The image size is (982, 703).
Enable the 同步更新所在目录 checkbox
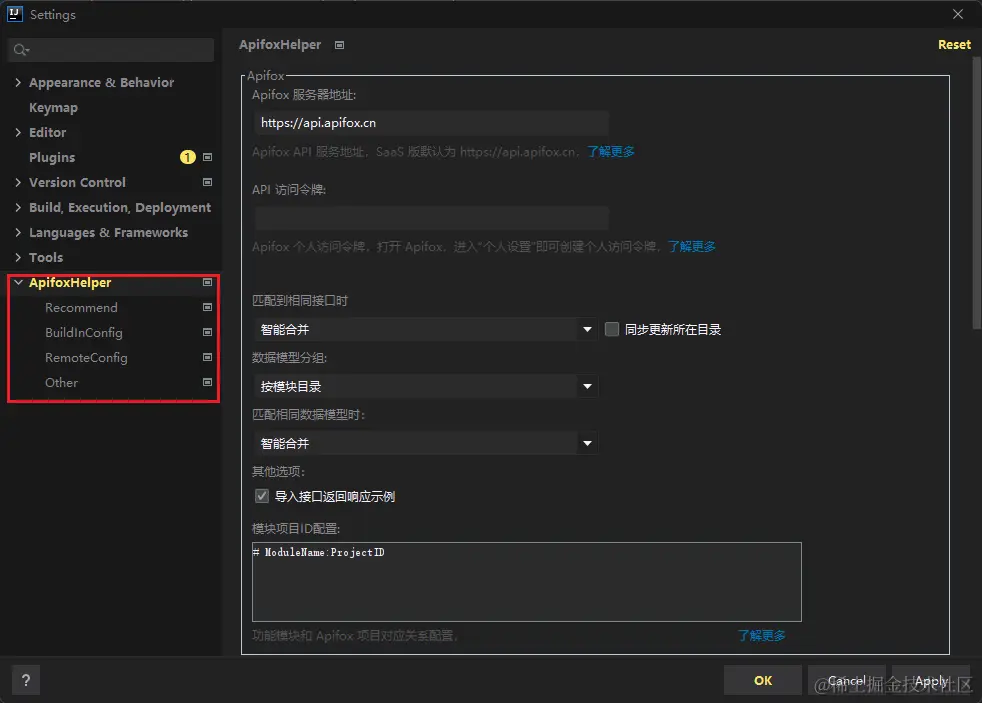click(612, 329)
